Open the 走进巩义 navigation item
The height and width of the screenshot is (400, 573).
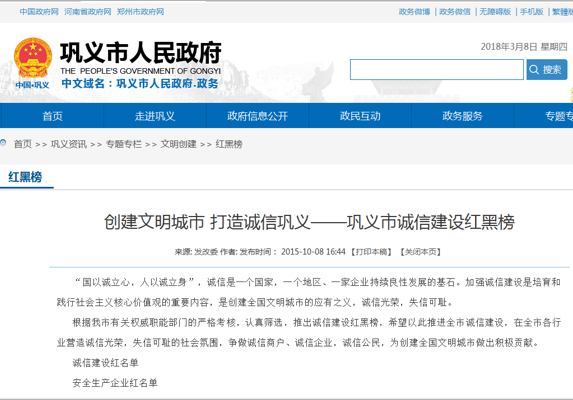[155, 116]
